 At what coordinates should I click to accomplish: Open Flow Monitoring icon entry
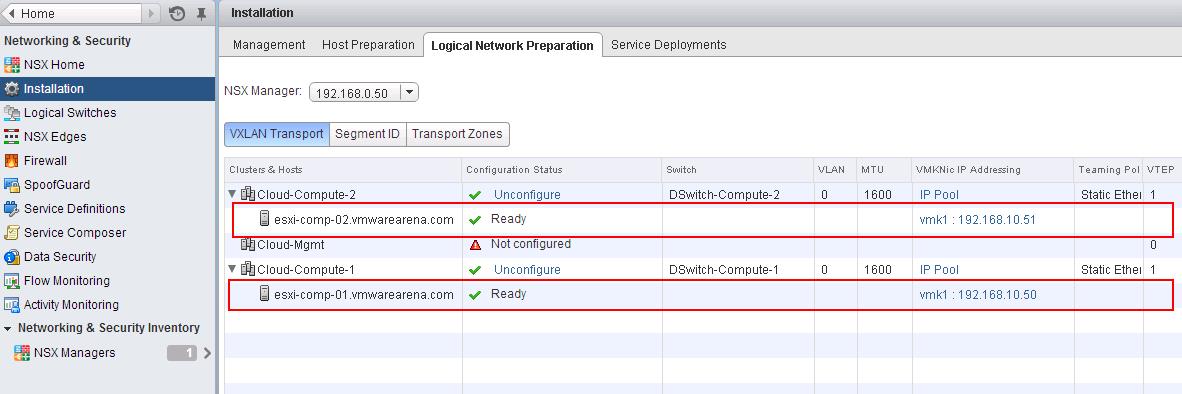click(x=12, y=281)
